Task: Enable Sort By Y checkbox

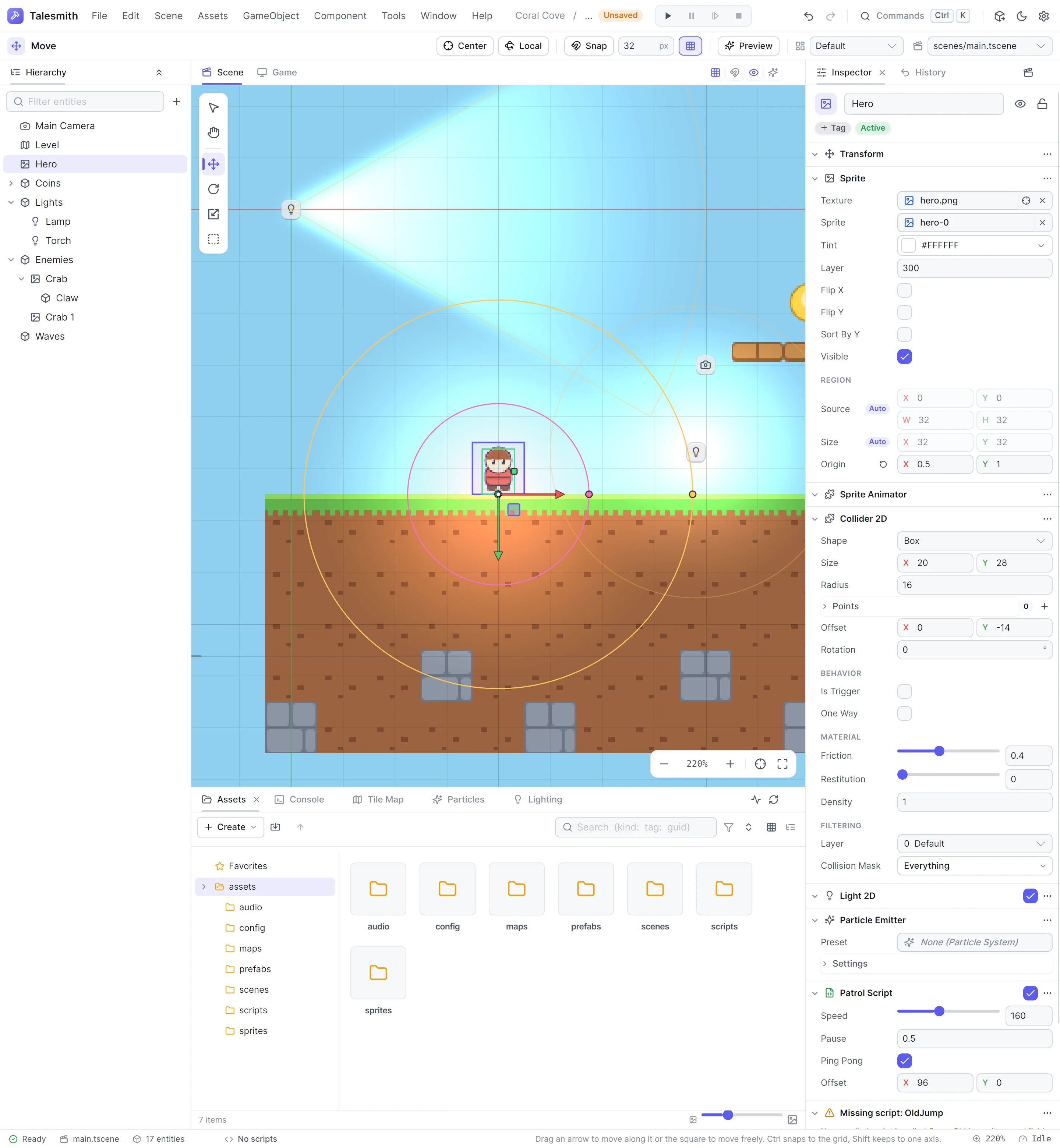Action: tap(905, 334)
